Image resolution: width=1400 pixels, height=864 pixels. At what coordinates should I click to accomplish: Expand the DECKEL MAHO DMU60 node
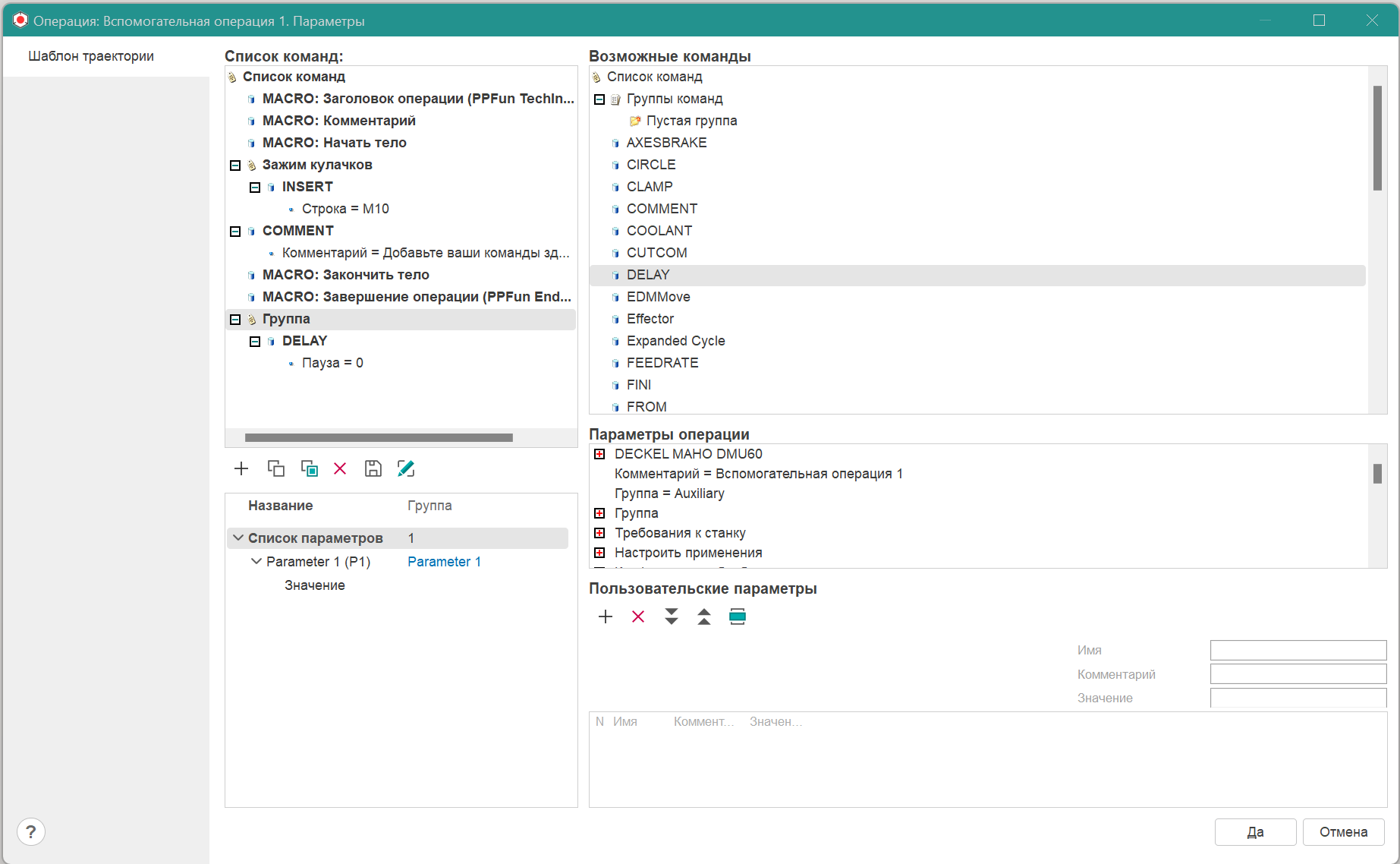[x=599, y=454]
